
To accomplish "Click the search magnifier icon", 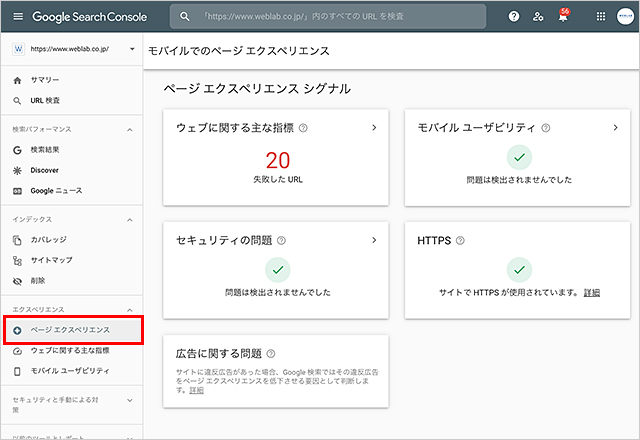I will (x=185, y=16).
